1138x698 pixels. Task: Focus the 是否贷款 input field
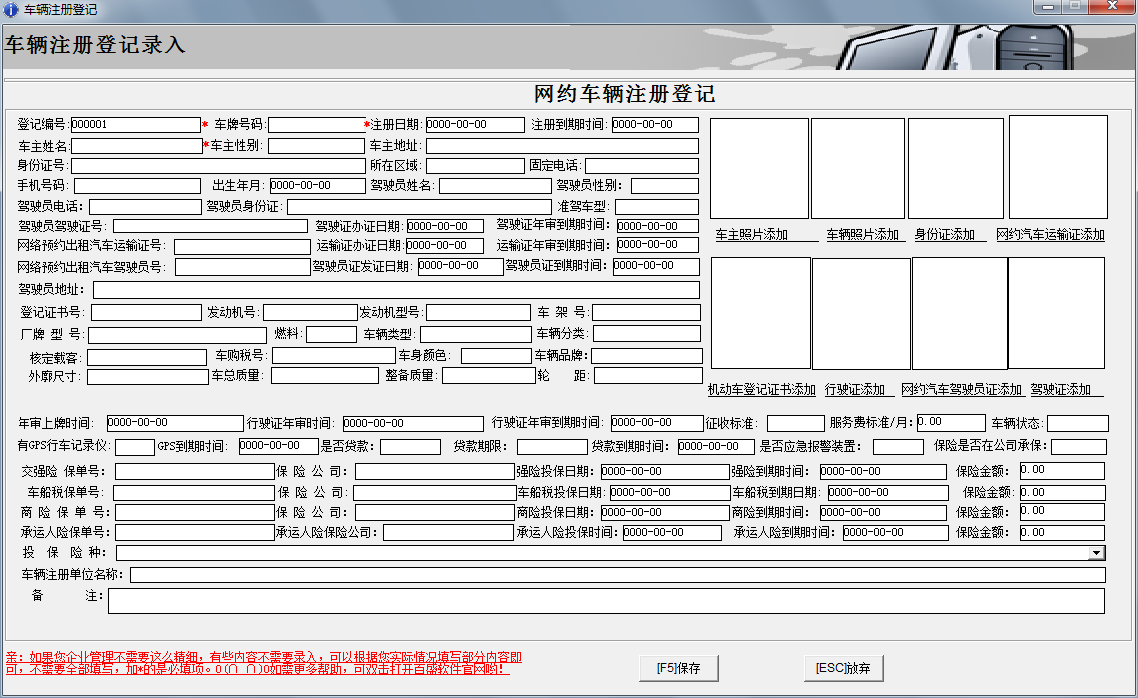pyautogui.click(x=410, y=447)
